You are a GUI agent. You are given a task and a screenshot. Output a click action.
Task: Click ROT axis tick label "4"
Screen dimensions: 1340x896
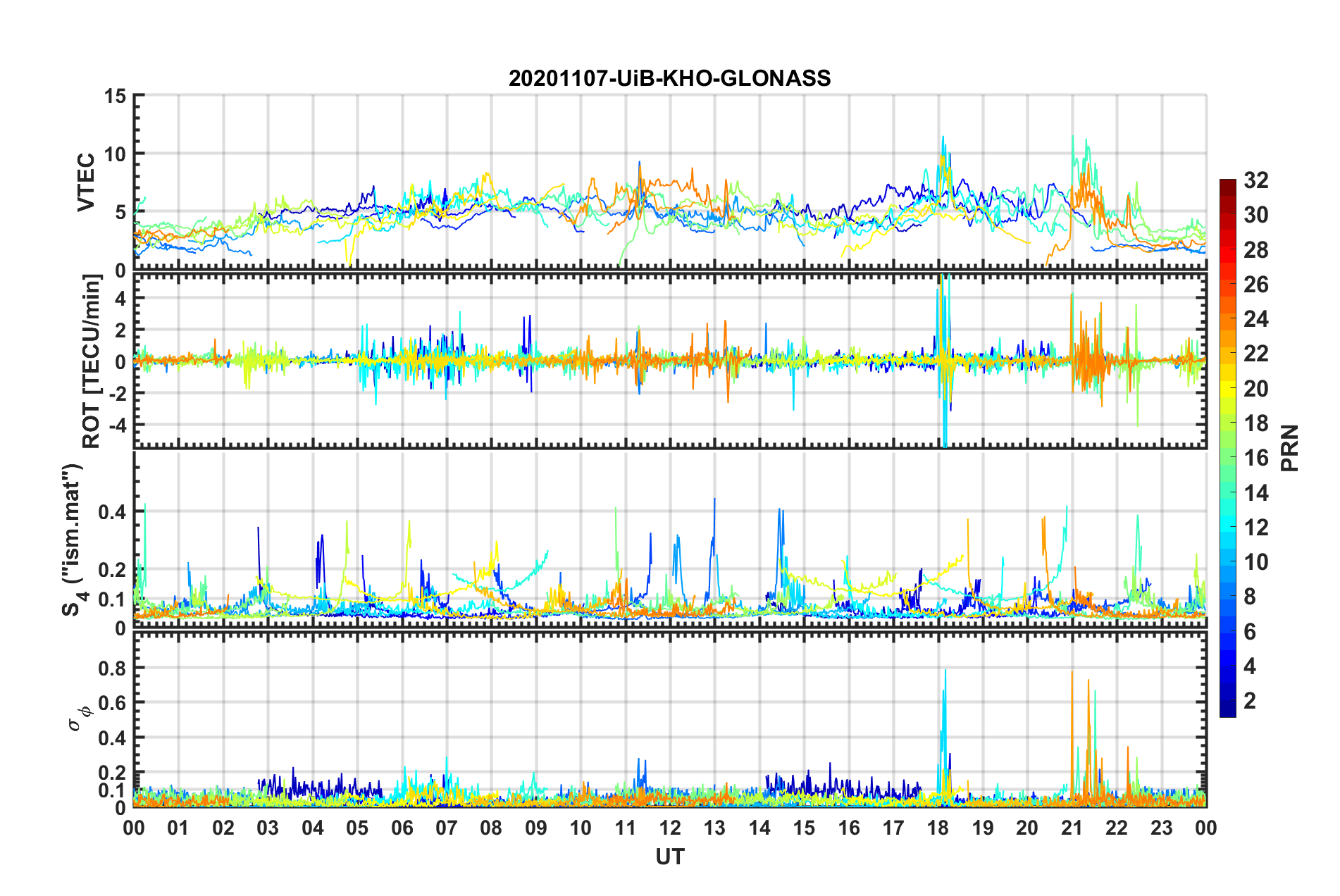point(120,298)
